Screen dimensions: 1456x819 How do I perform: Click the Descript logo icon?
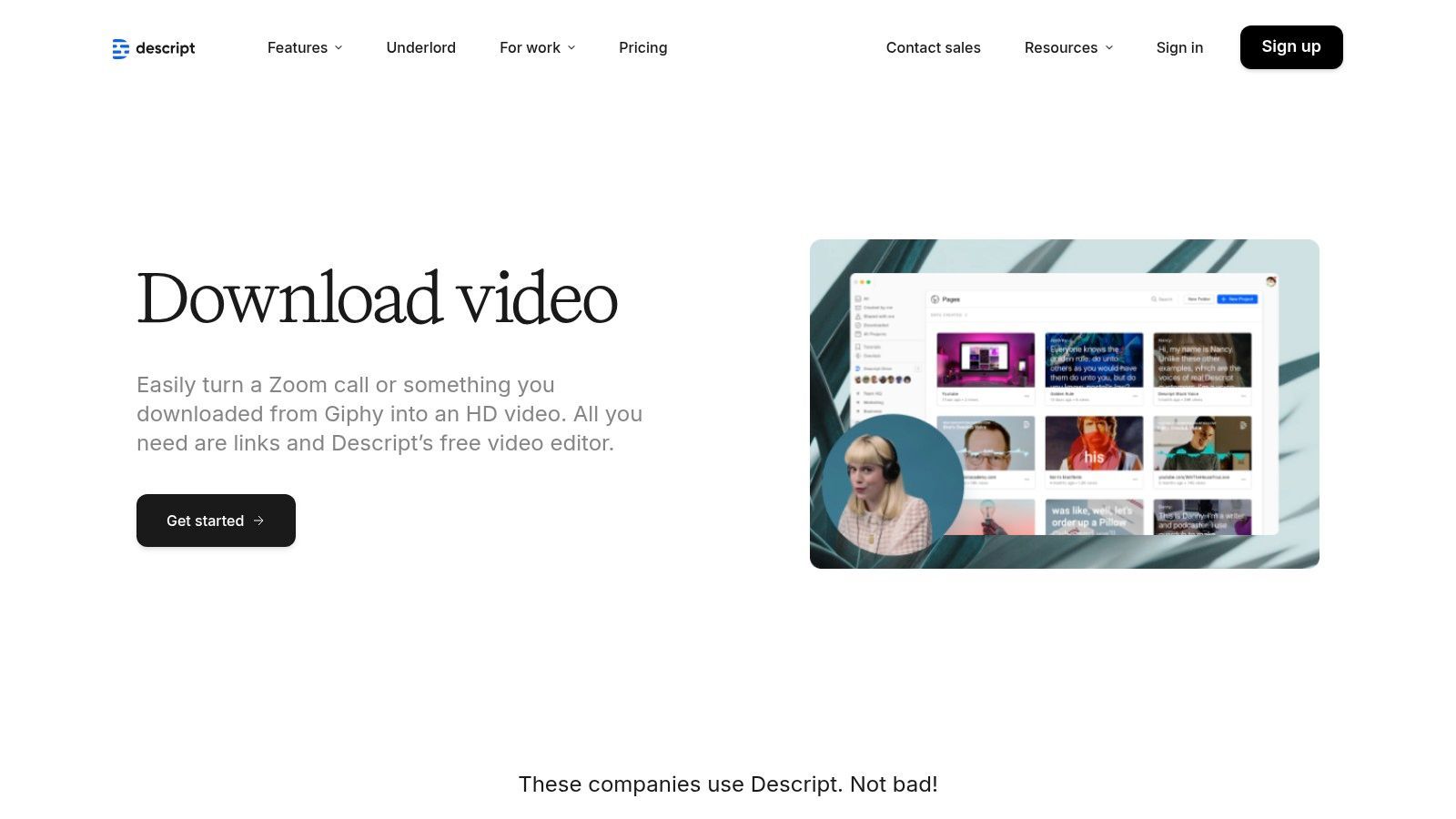120,48
